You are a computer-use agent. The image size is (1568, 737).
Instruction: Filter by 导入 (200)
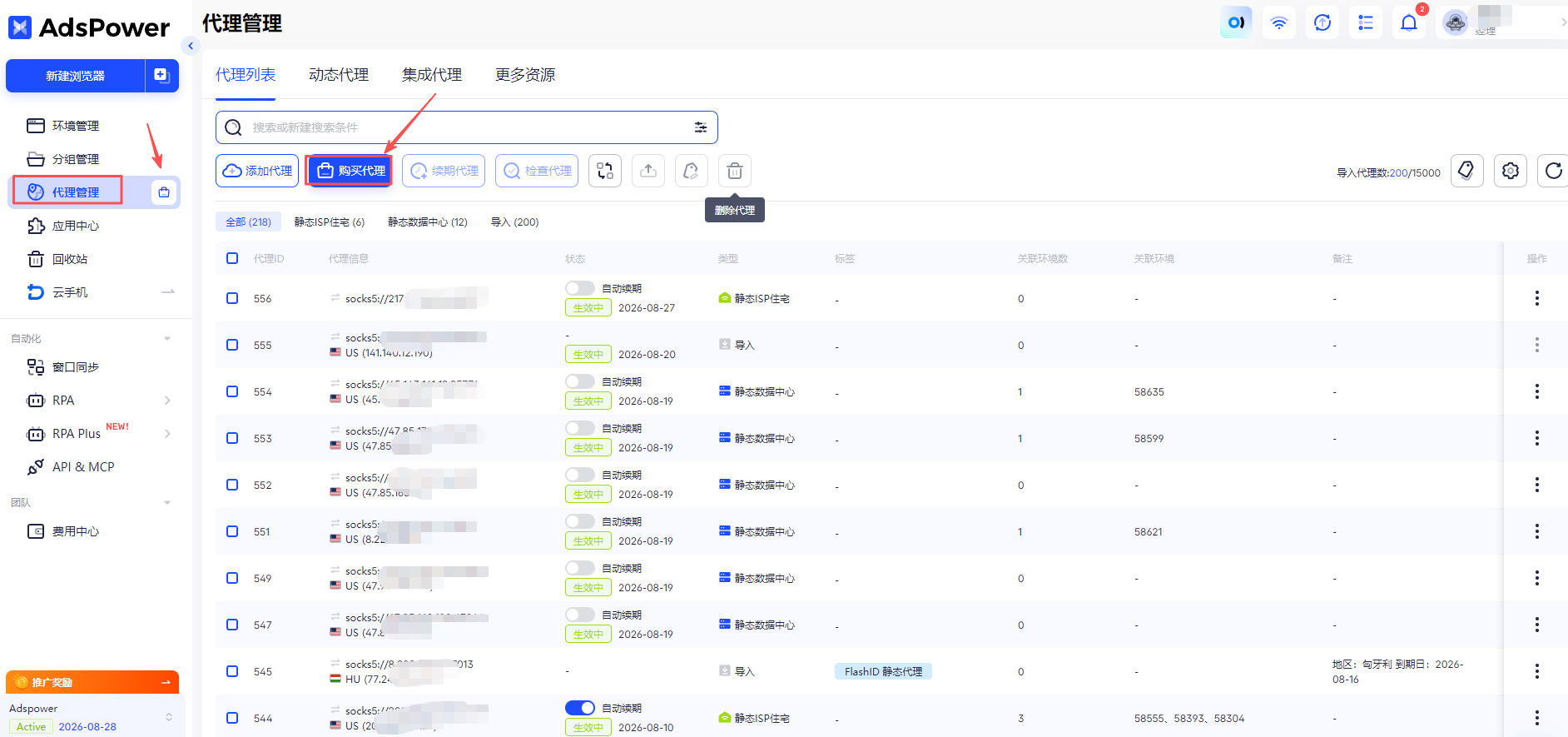514,222
